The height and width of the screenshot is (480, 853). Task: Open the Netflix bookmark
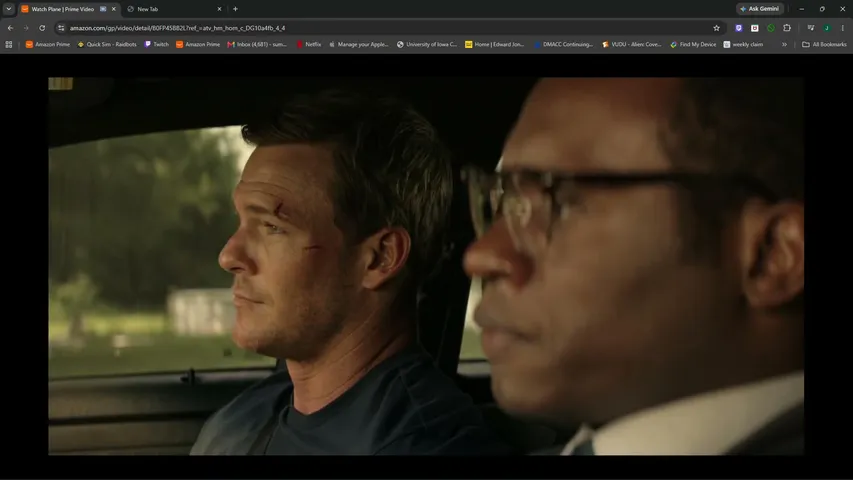pyautogui.click(x=308, y=44)
